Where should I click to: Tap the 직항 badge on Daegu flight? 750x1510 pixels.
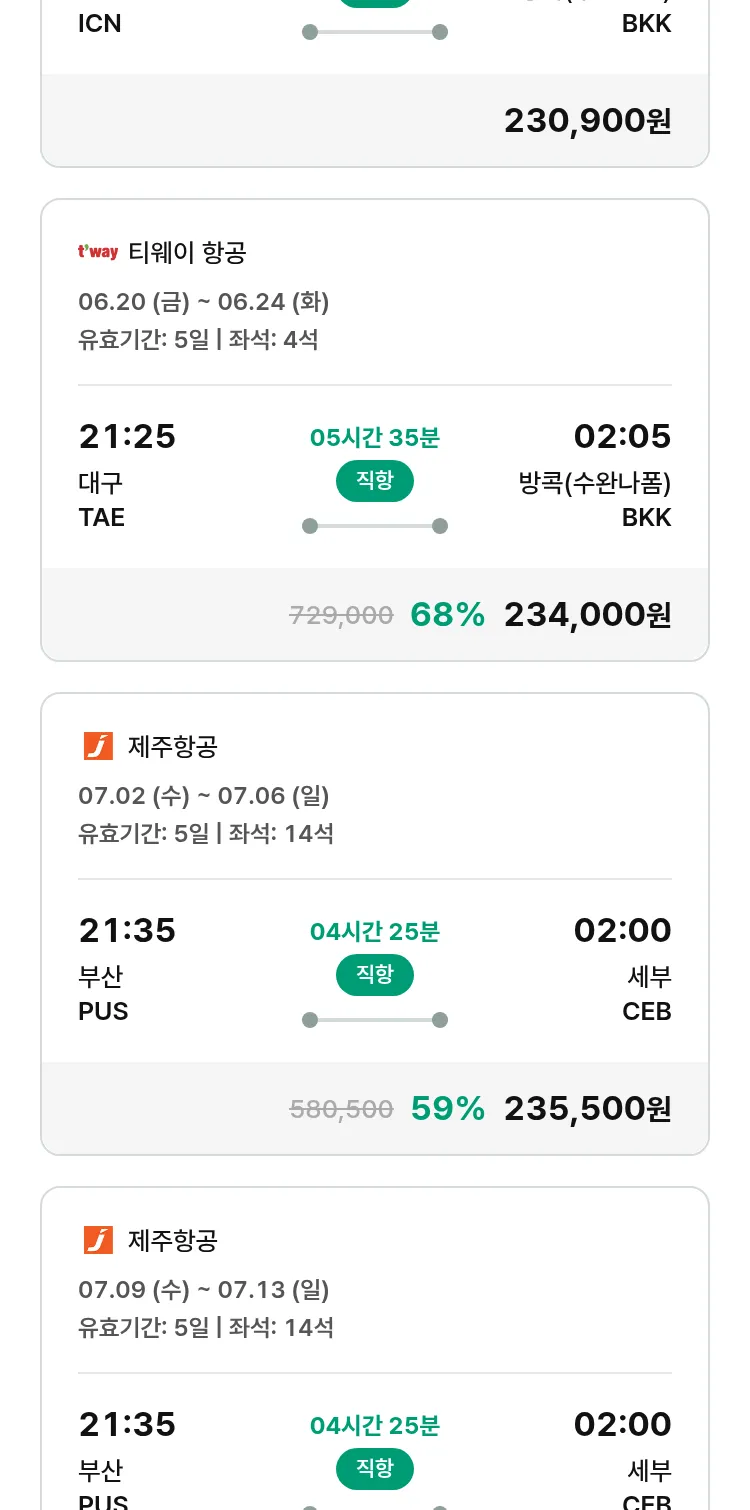pos(375,481)
